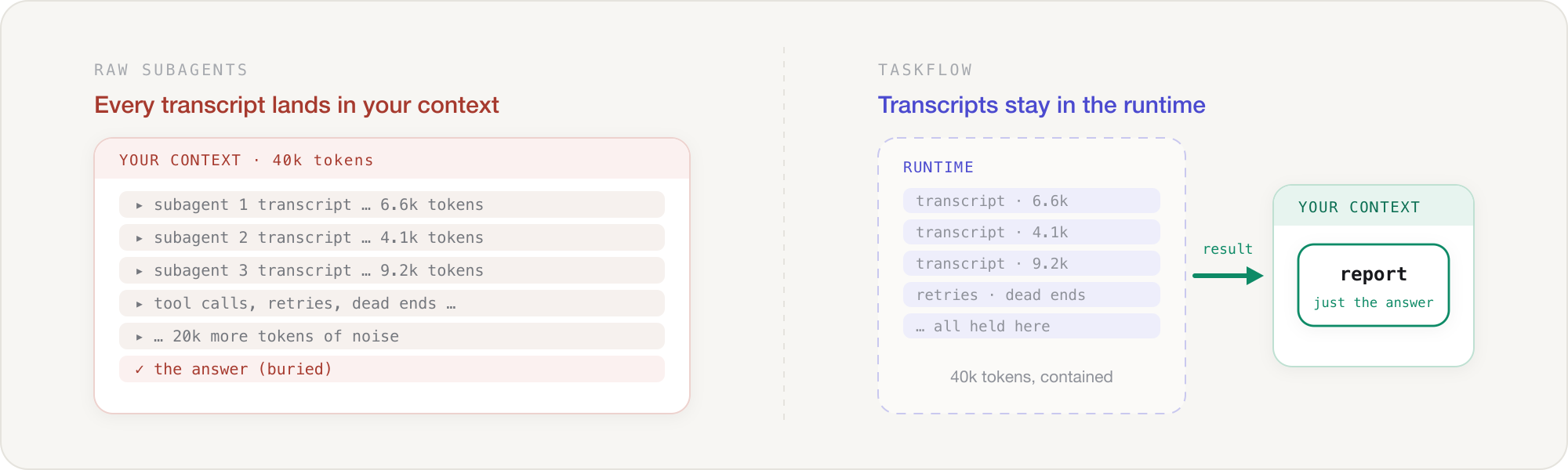This screenshot has width=1568, height=470.
Task: Select the 'subagent 2 transcript … 4.1k tokens' row
Action: (x=392, y=237)
